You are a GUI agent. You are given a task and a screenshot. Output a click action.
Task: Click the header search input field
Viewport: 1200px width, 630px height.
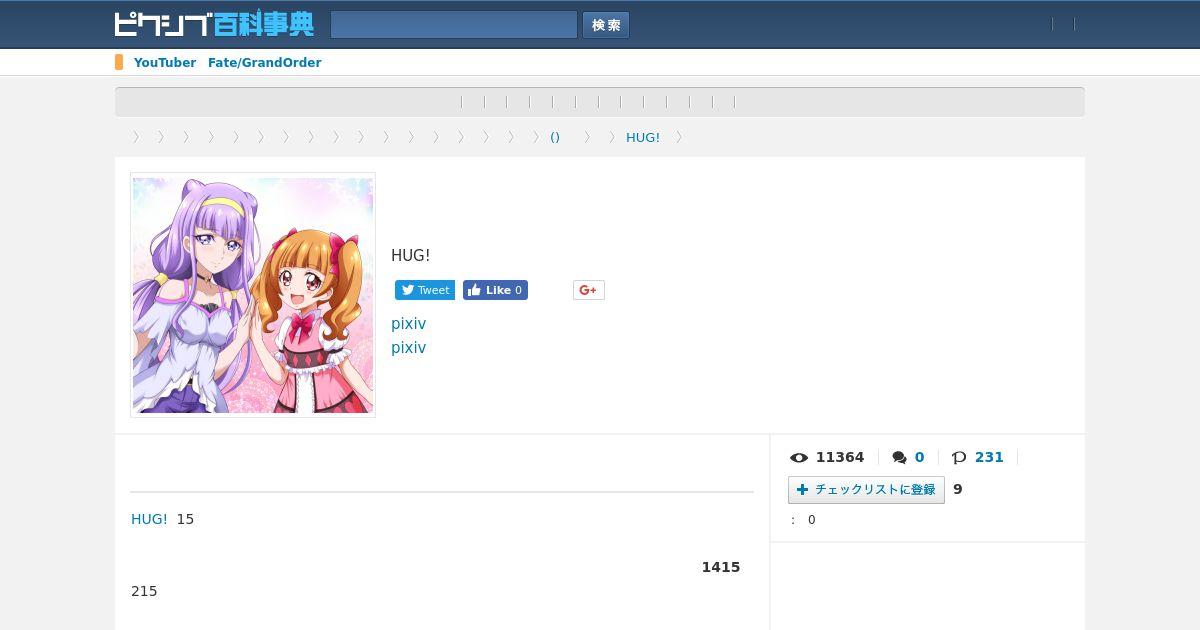pyautogui.click(x=454, y=25)
